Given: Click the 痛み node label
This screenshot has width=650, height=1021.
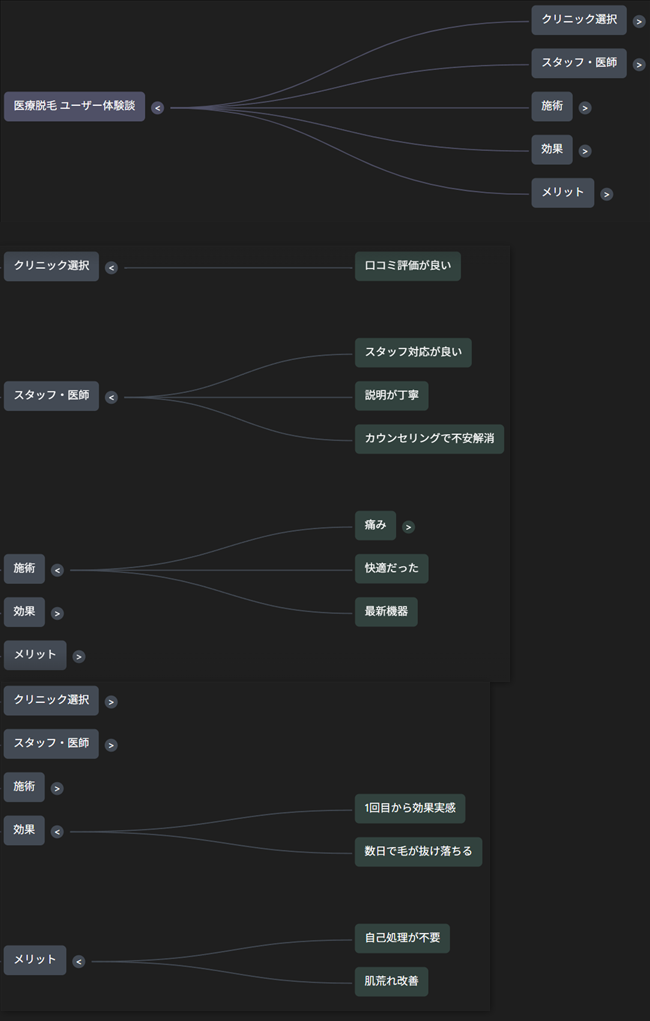Looking at the screenshot, I should tap(375, 526).
